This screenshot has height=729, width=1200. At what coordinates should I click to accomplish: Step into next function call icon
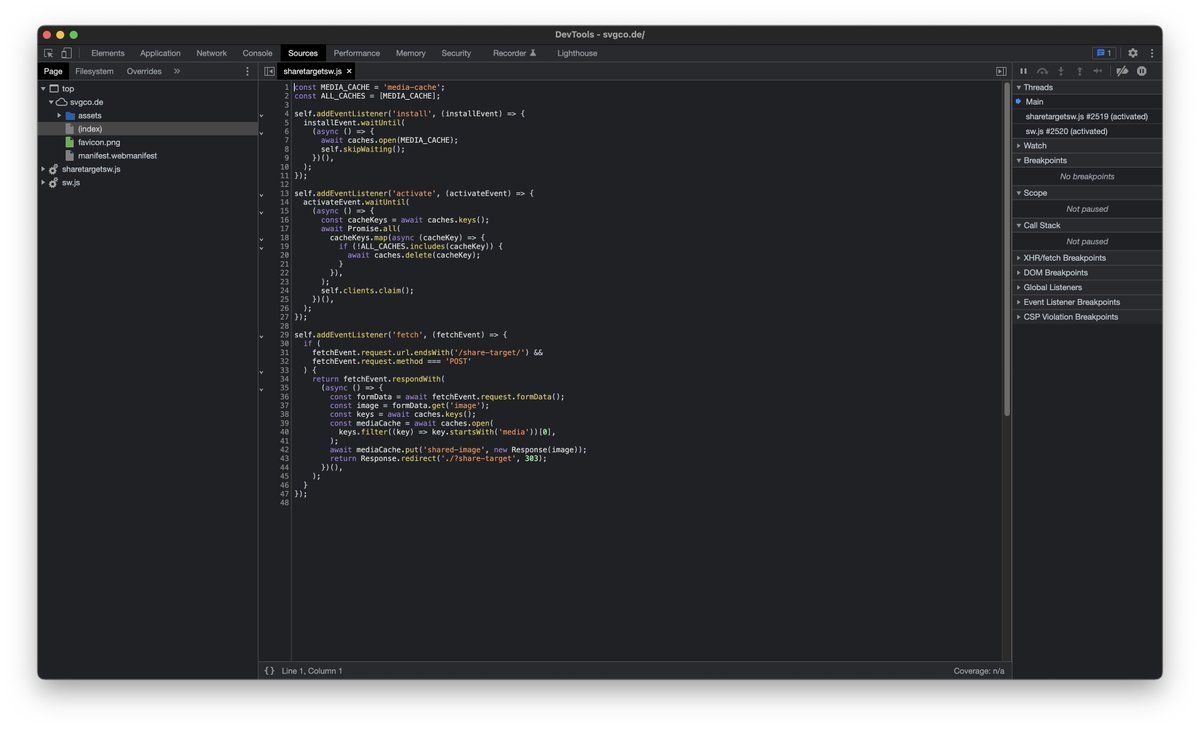coord(1061,71)
